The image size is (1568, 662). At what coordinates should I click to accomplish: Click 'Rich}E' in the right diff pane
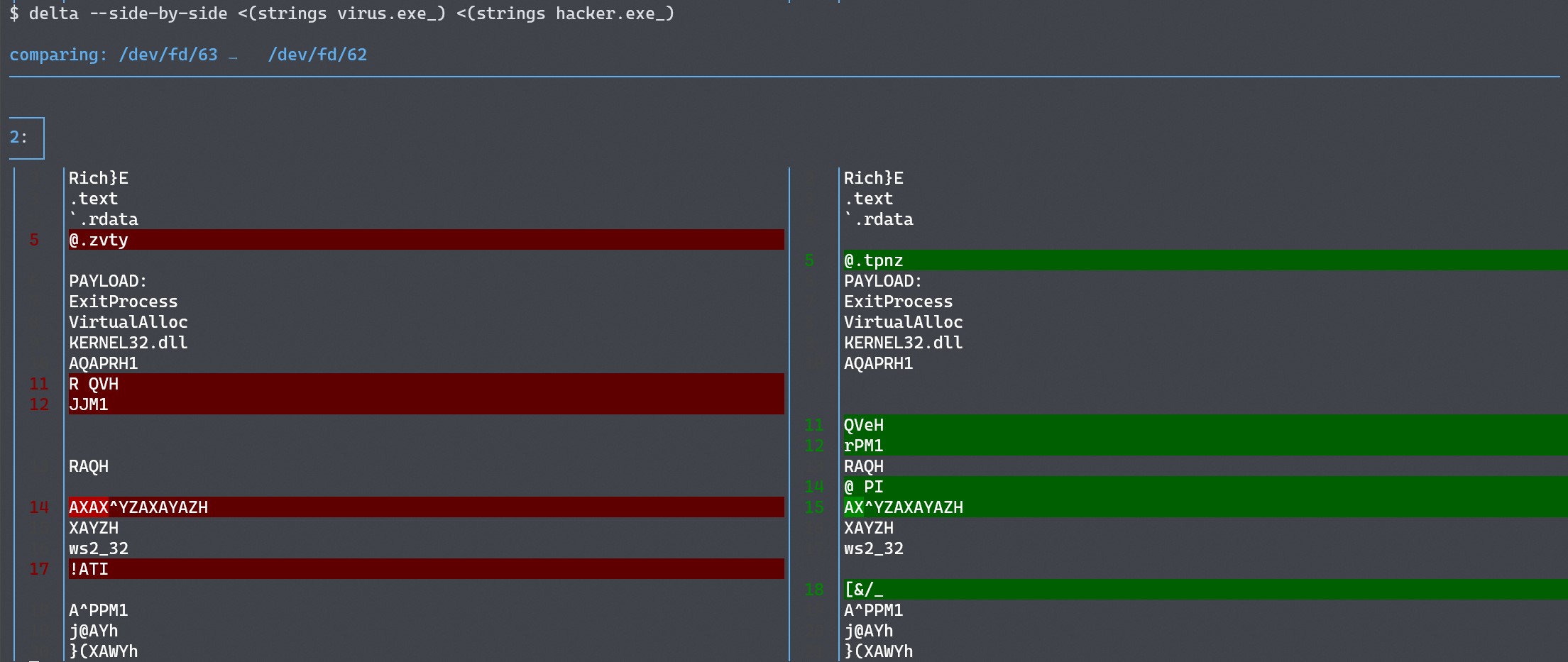(874, 178)
